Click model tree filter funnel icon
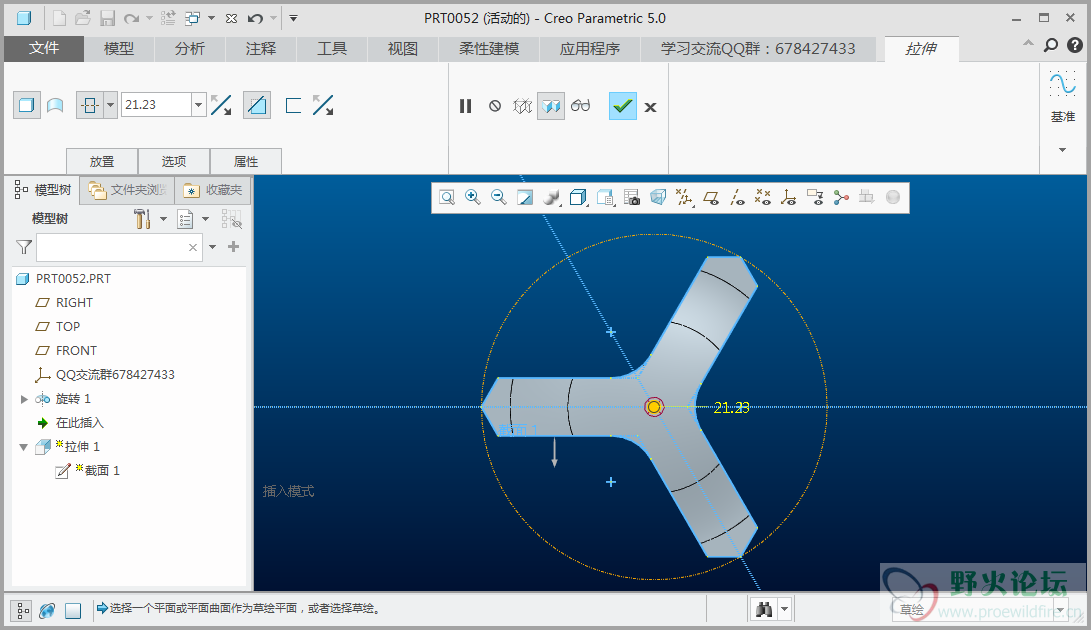 24,247
